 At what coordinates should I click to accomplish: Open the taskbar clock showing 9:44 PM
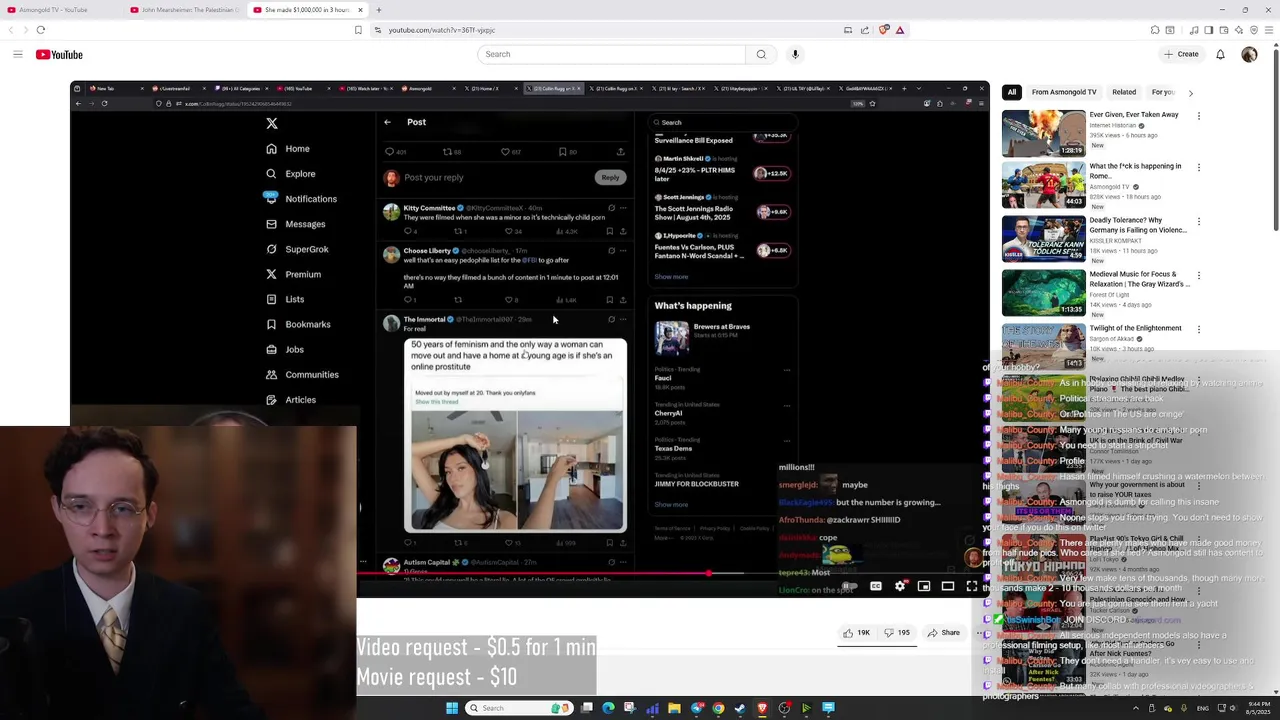pyautogui.click(x=1257, y=708)
